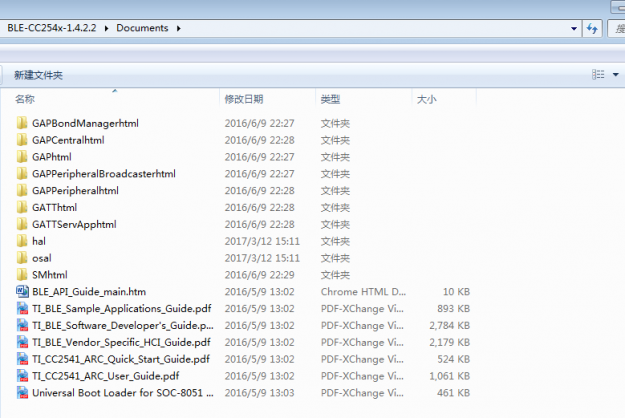Click the TI_BLE_Software_Developer's_Guide PDF icon

point(22,325)
